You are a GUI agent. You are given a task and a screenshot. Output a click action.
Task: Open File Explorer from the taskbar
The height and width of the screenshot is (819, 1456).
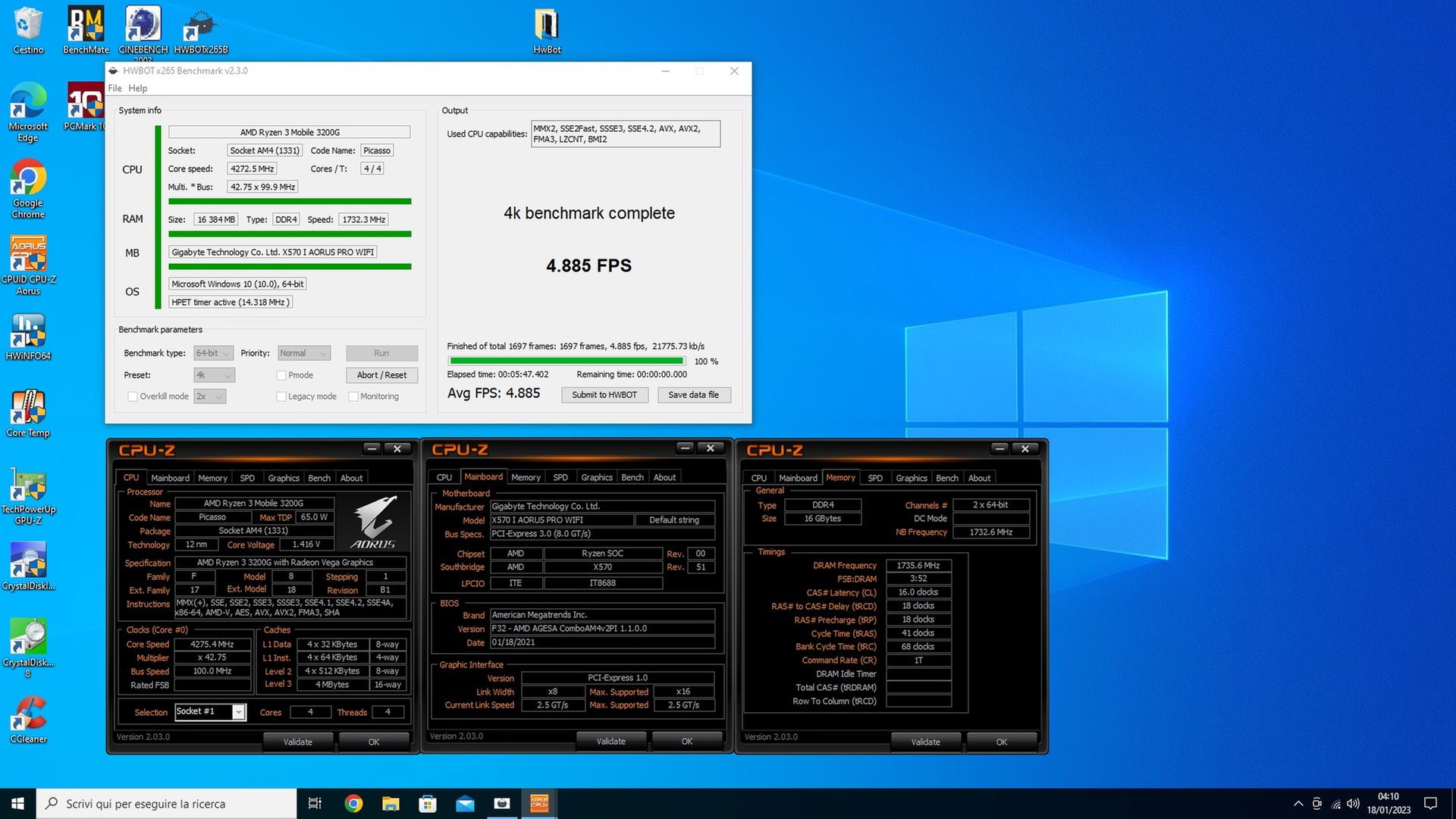[x=391, y=804]
